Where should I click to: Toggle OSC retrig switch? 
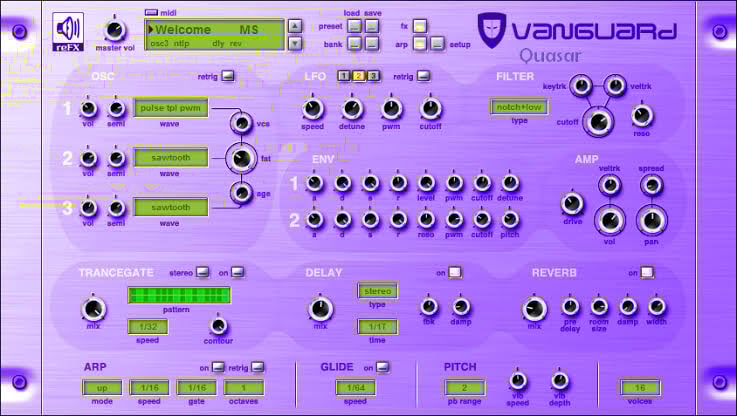click(x=228, y=76)
